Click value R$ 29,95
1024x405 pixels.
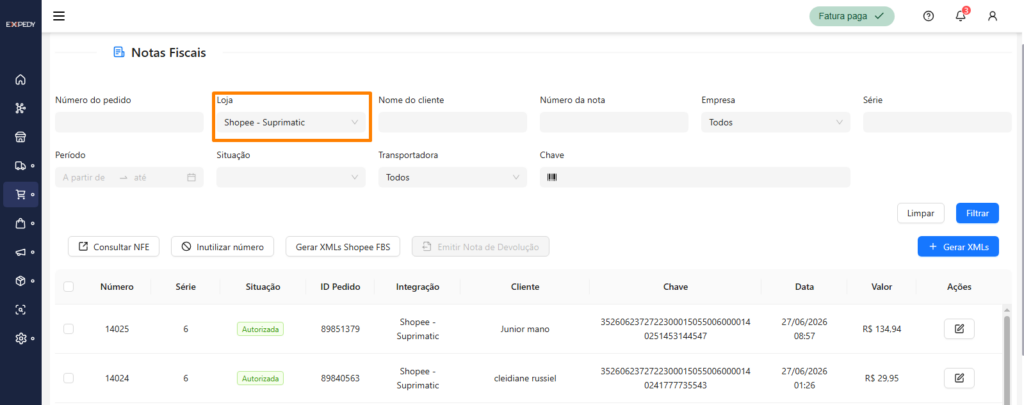[882, 378]
